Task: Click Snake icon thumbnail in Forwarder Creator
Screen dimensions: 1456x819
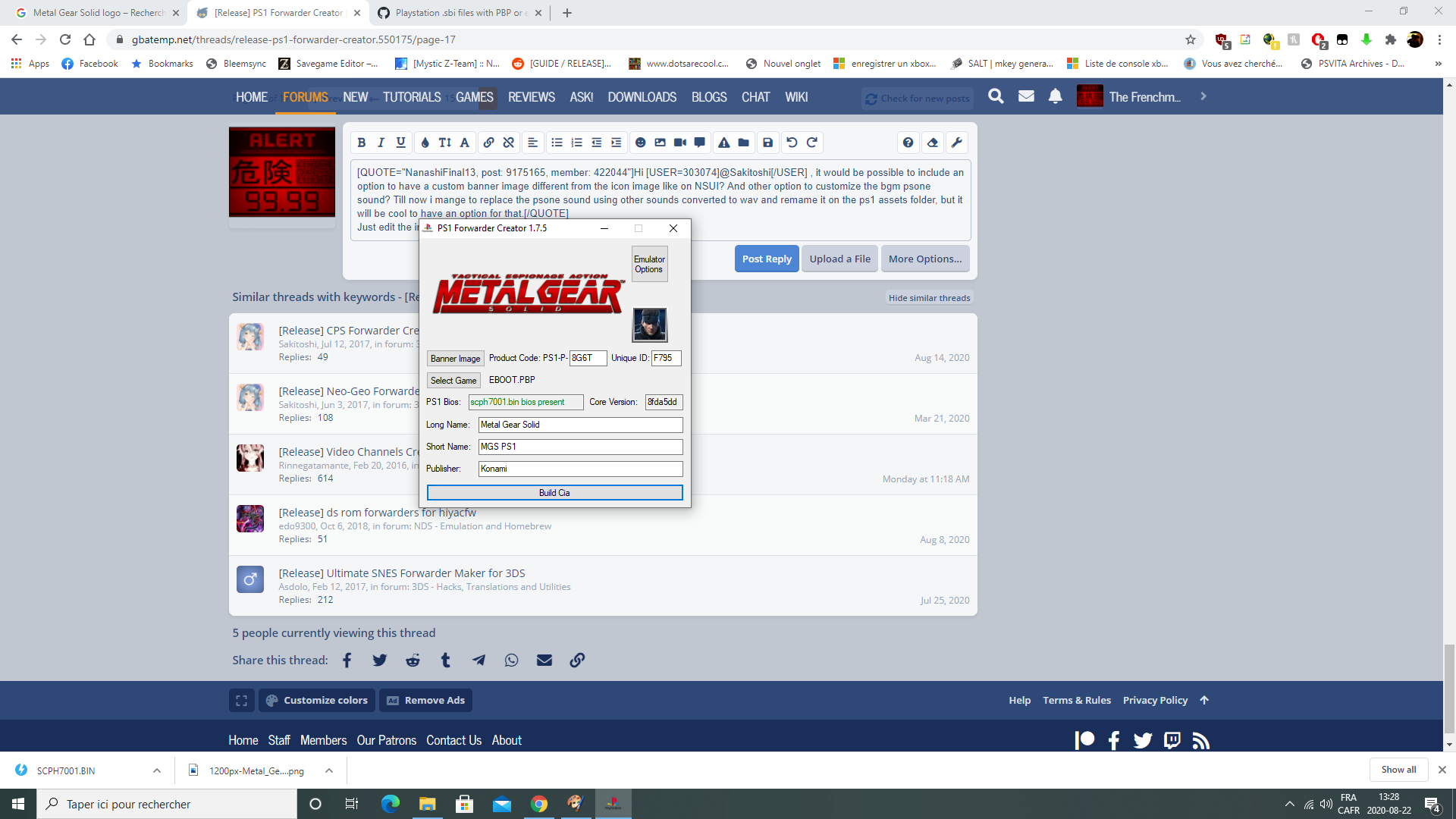Action: [650, 325]
